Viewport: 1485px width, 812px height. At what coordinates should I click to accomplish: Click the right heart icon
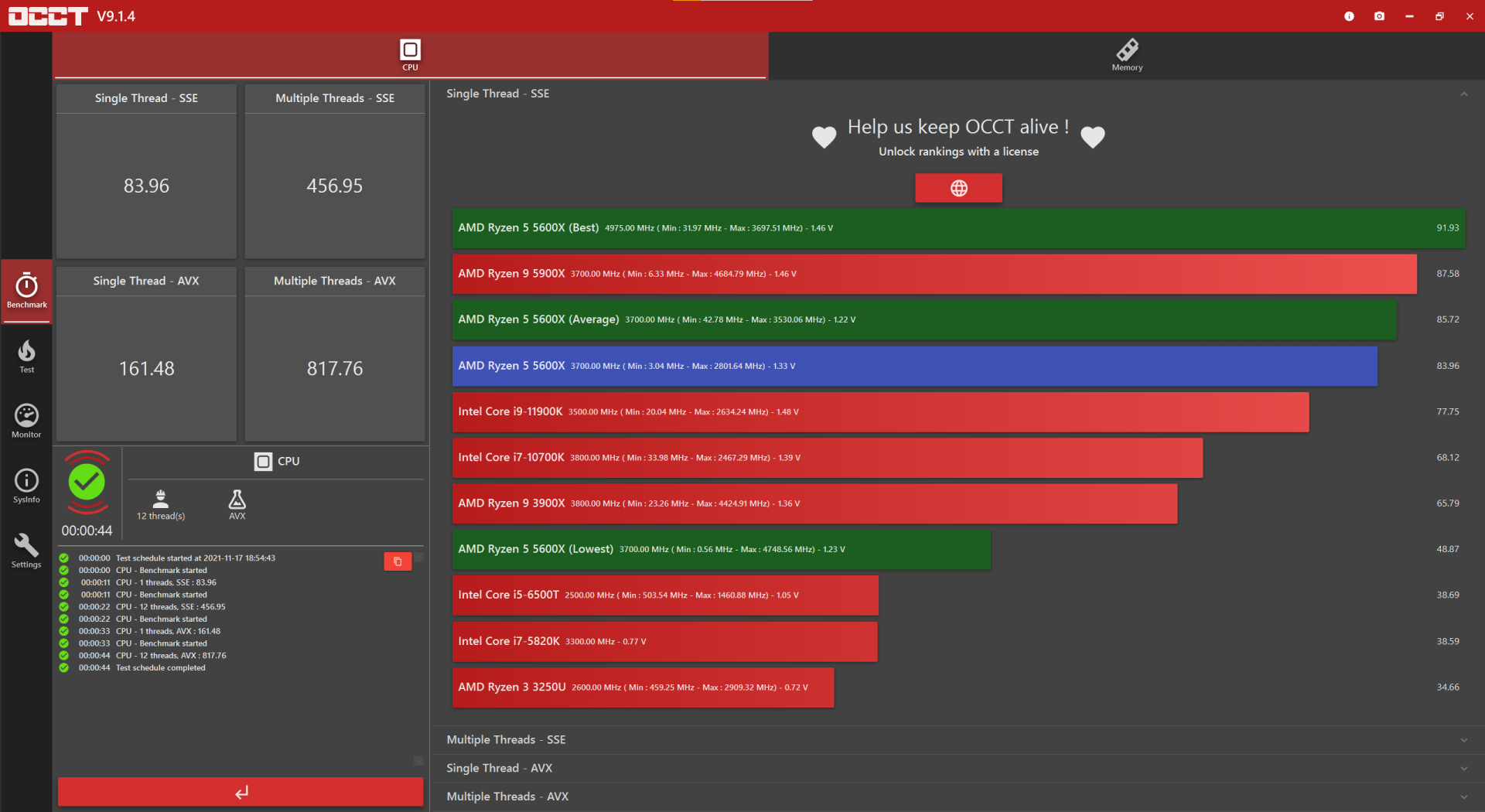tap(1092, 137)
